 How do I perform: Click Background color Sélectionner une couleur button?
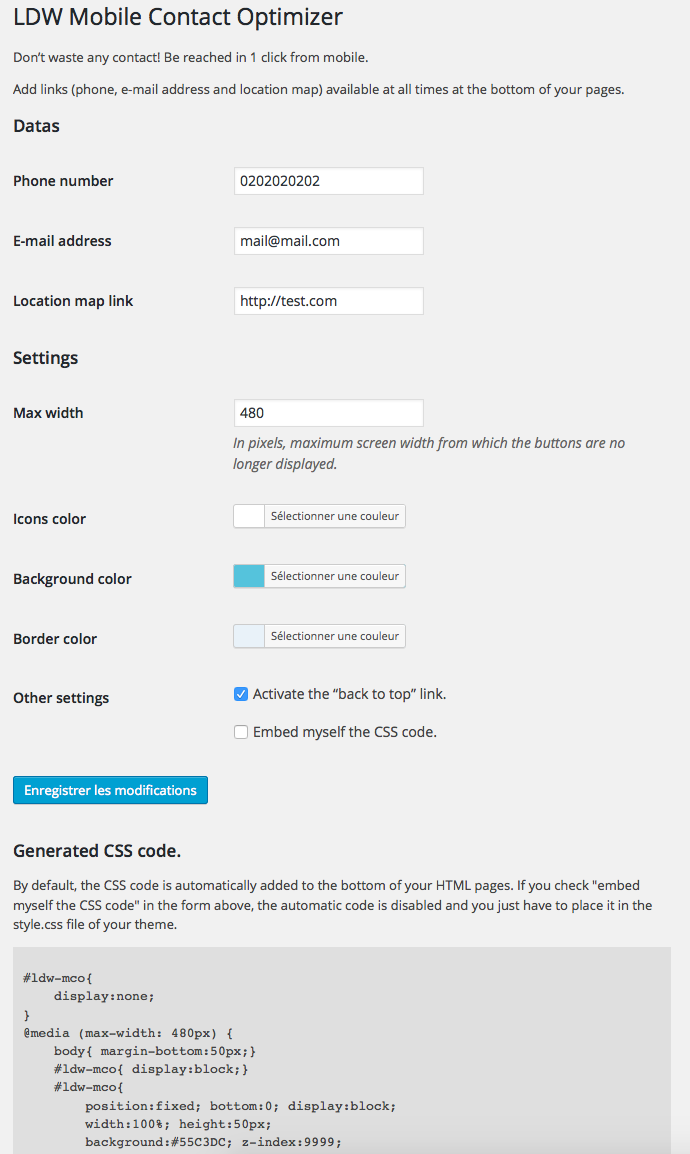pyautogui.click(x=335, y=576)
